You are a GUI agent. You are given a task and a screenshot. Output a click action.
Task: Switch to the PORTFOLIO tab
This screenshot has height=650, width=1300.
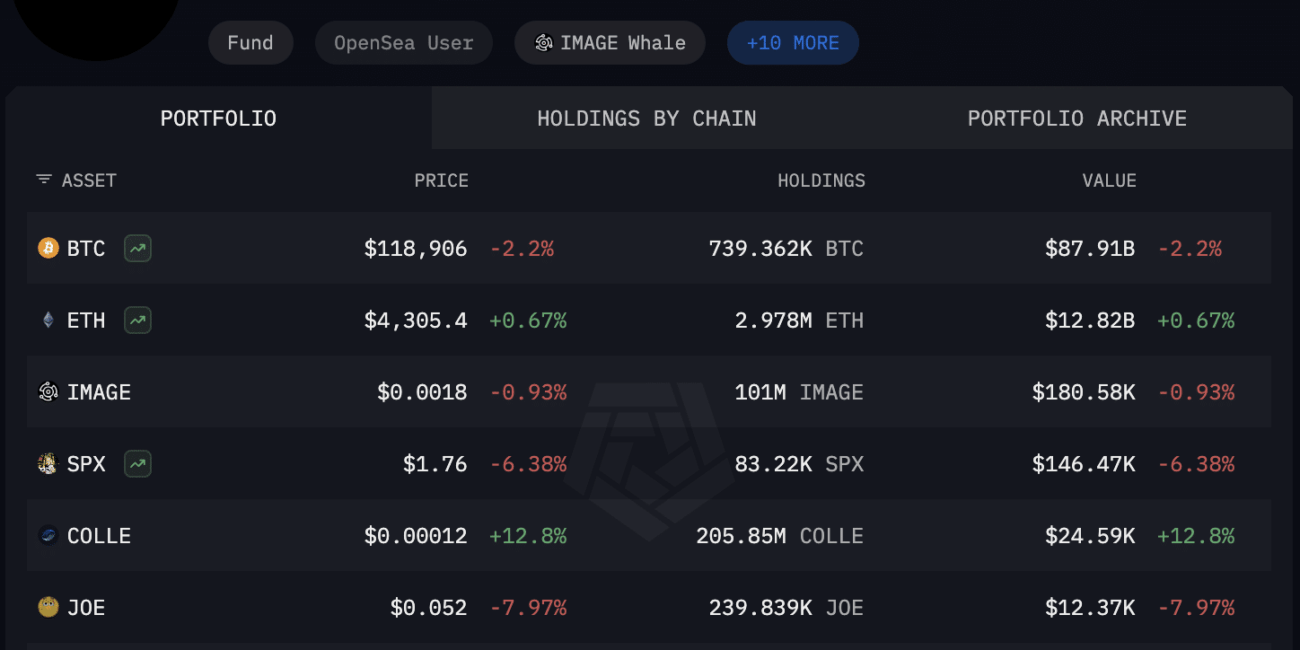click(218, 118)
